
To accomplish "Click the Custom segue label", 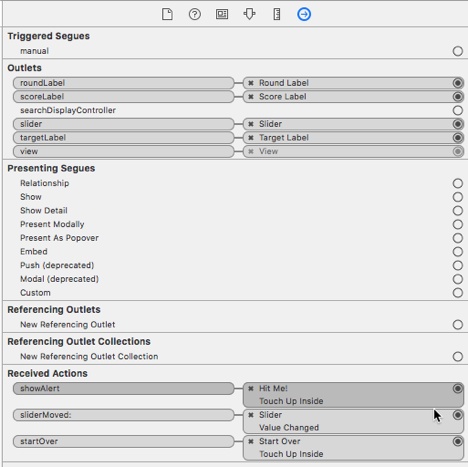I will click(x=35, y=293).
